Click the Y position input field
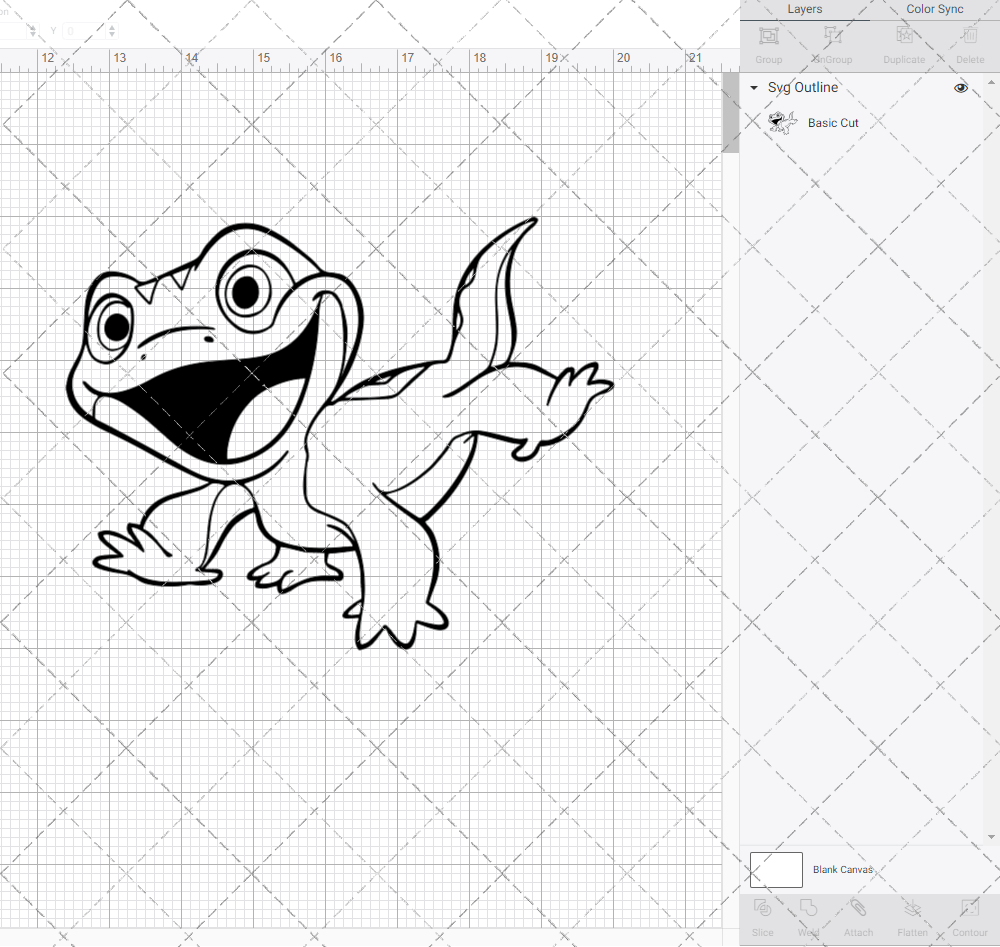This screenshot has width=1000, height=947. coord(85,31)
